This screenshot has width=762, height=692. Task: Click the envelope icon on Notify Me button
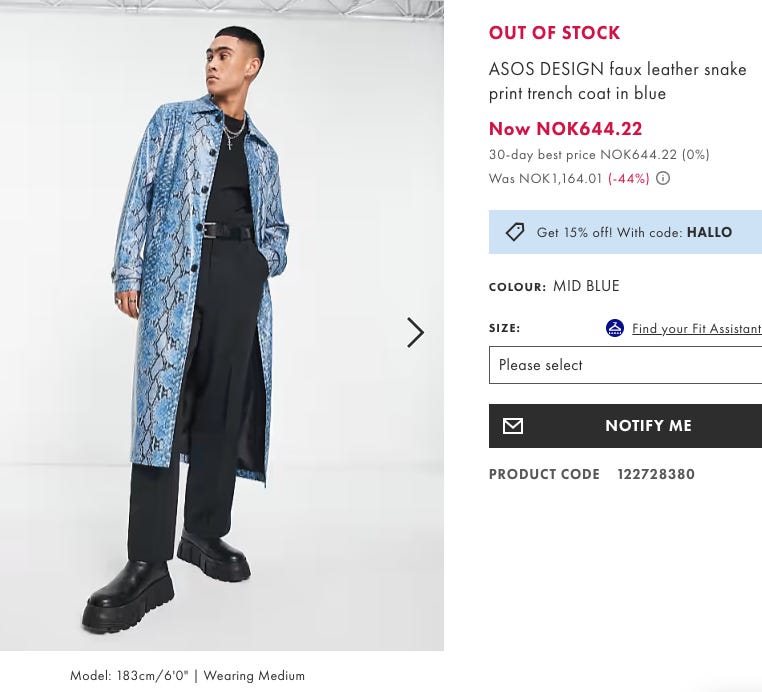[x=513, y=426]
